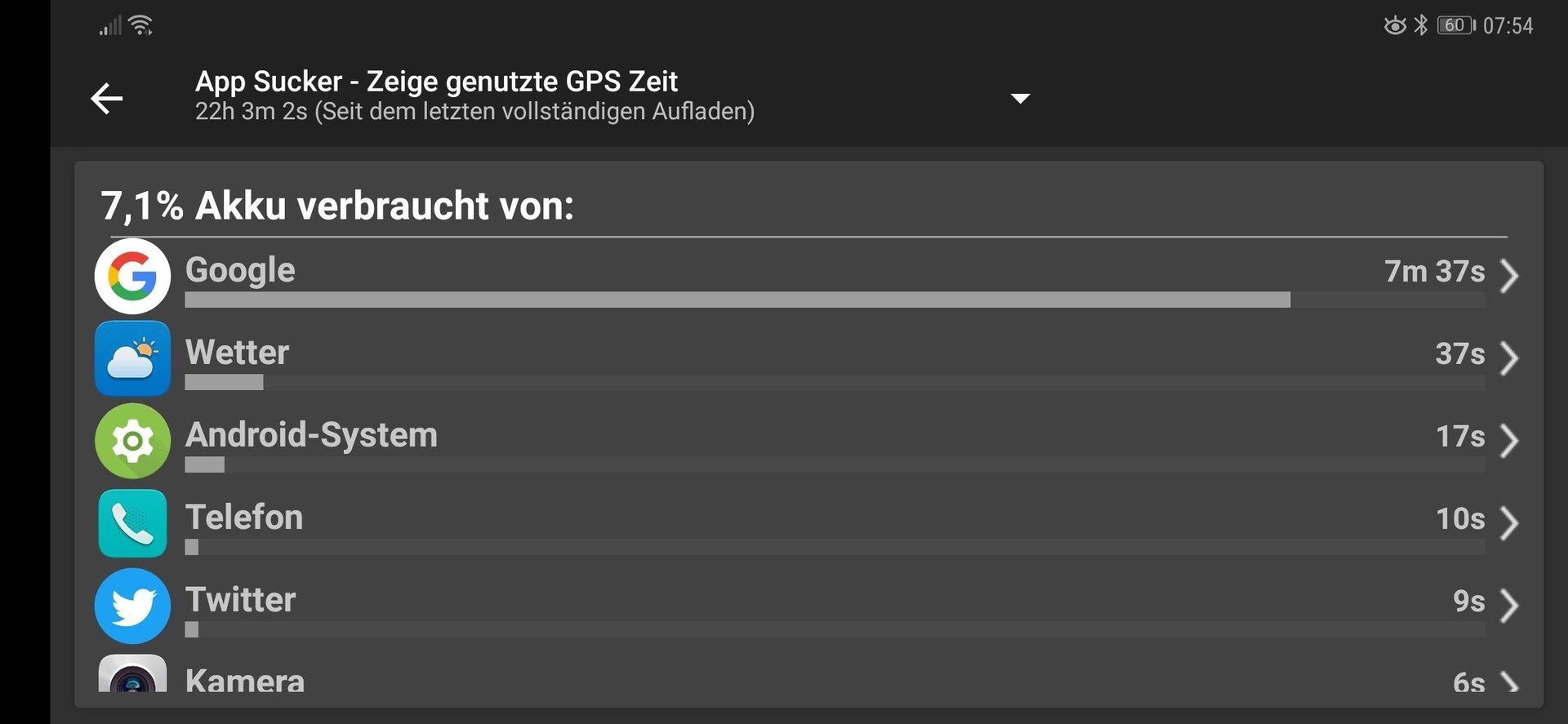Open Android-System details chevron
This screenshot has width=1568, height=724.
1509,440
